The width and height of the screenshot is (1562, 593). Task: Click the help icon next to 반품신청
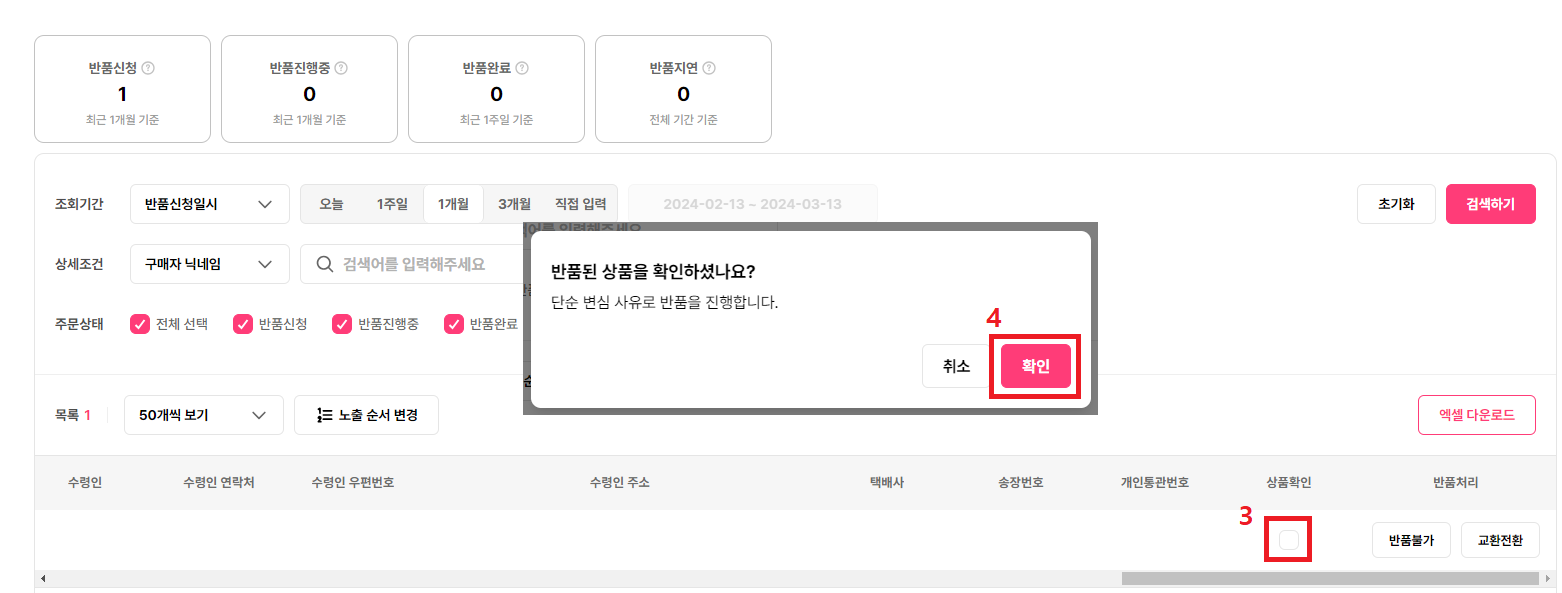[148, 69]
